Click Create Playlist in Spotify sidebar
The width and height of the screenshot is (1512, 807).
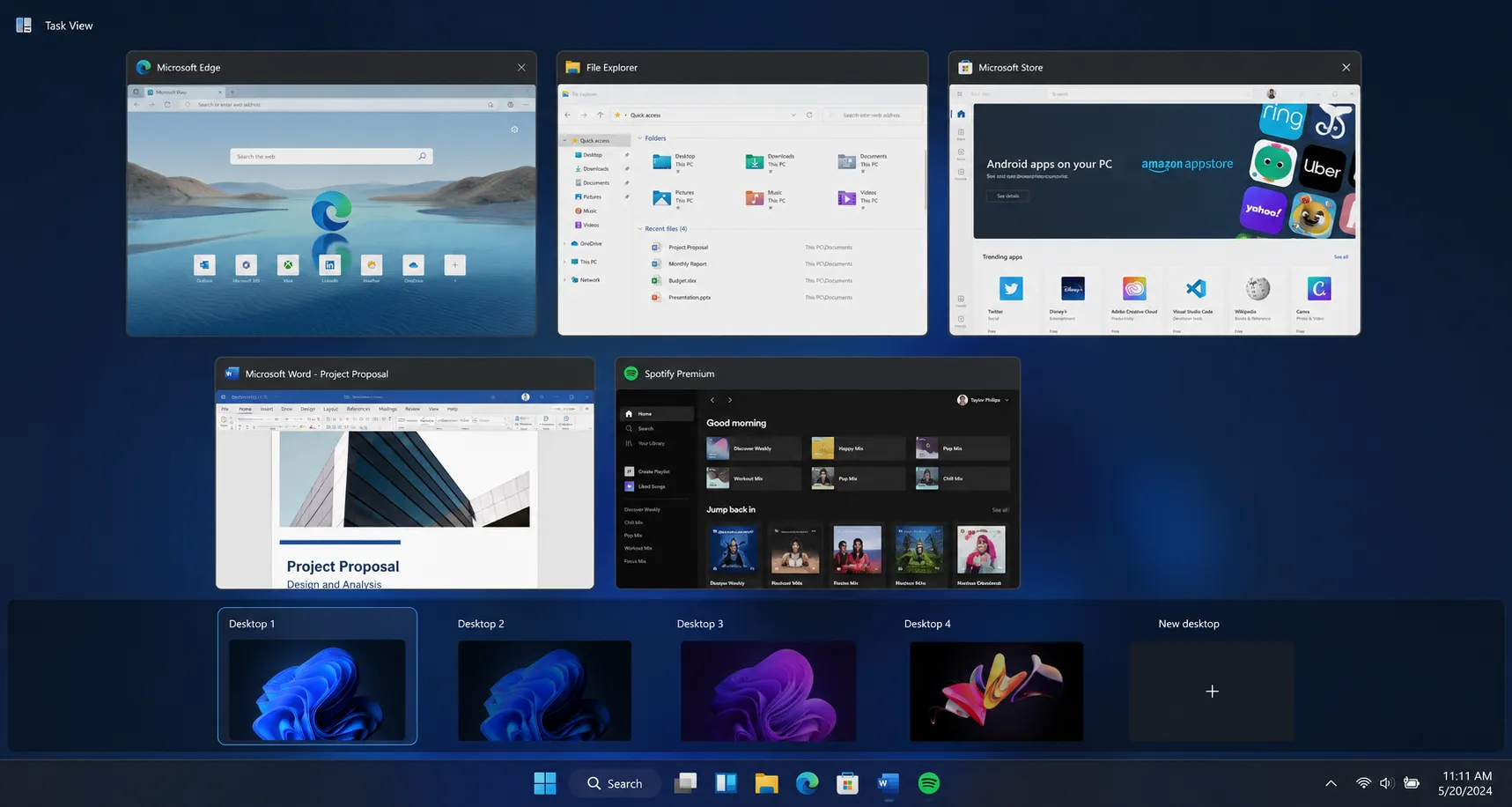point(647,471)
